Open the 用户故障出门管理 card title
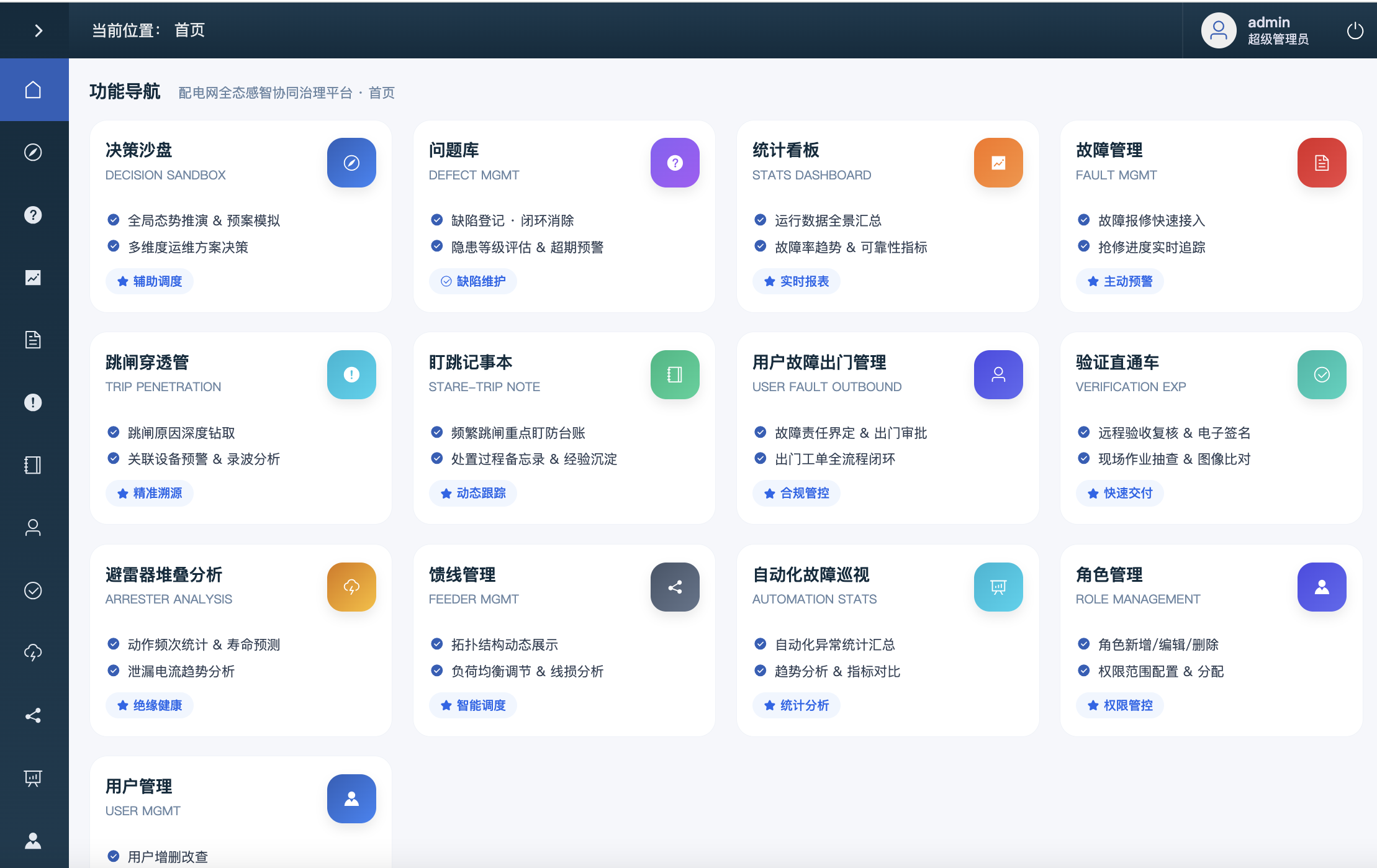This screenshot has height=868, width=1377. point(819,362)
